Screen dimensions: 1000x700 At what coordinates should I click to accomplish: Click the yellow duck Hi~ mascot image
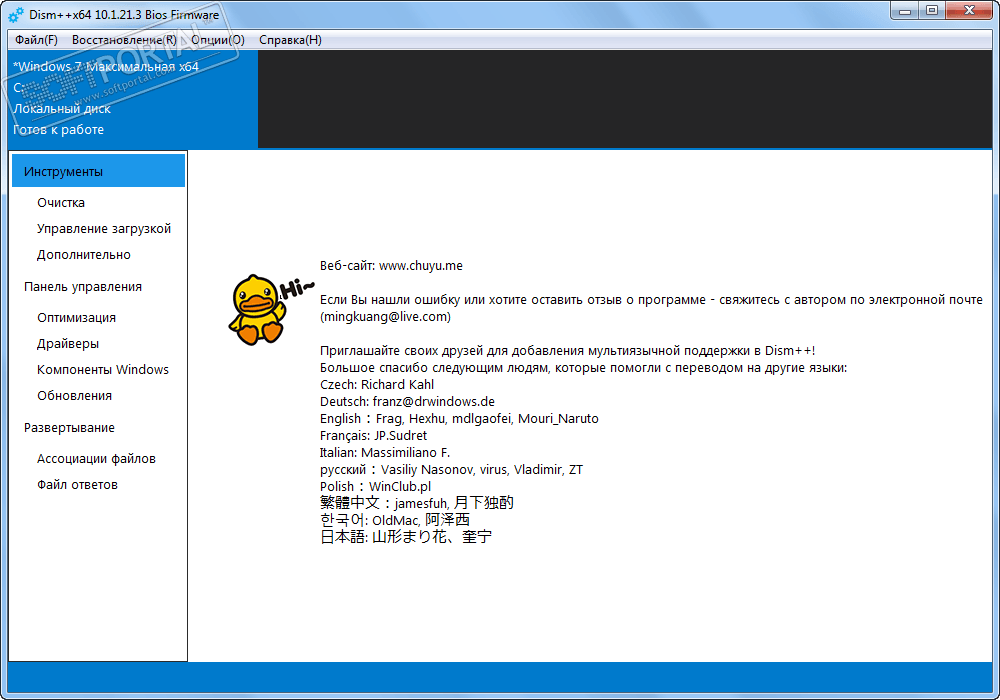(270, 310)
